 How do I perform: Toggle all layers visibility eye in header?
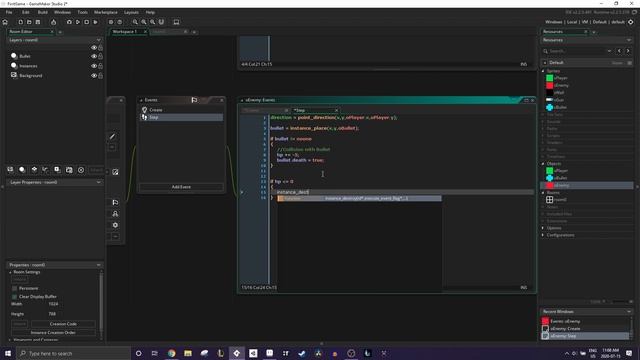[x=94, y=48]
